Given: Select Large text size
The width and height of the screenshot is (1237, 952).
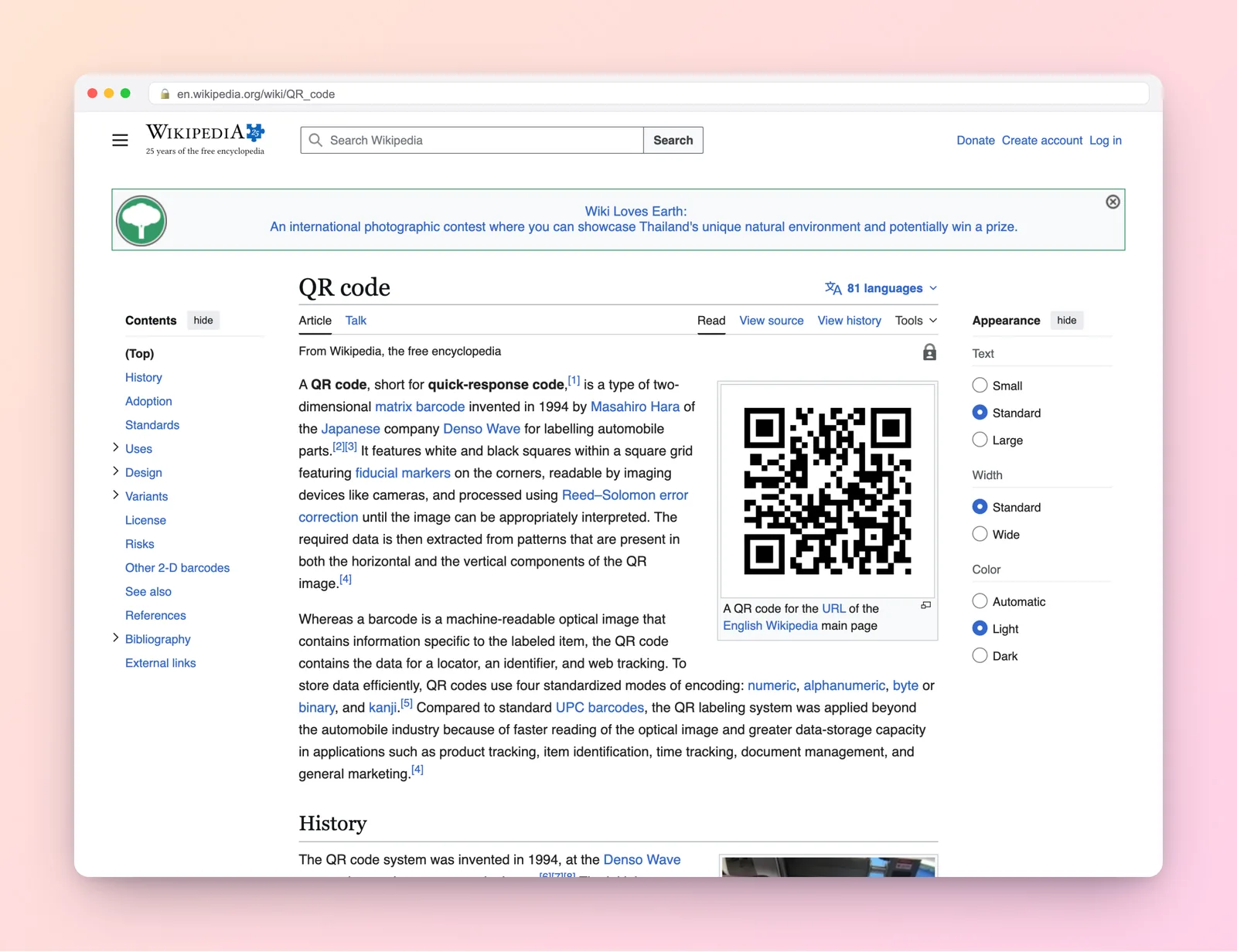Looking at the screenshot, I should (980, 440).
